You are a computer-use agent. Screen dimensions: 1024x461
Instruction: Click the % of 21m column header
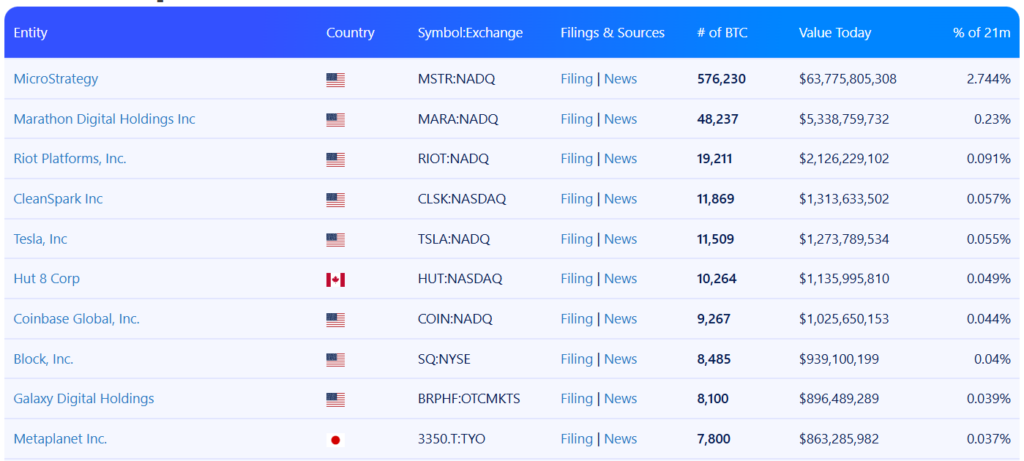(x=981, y=33)
